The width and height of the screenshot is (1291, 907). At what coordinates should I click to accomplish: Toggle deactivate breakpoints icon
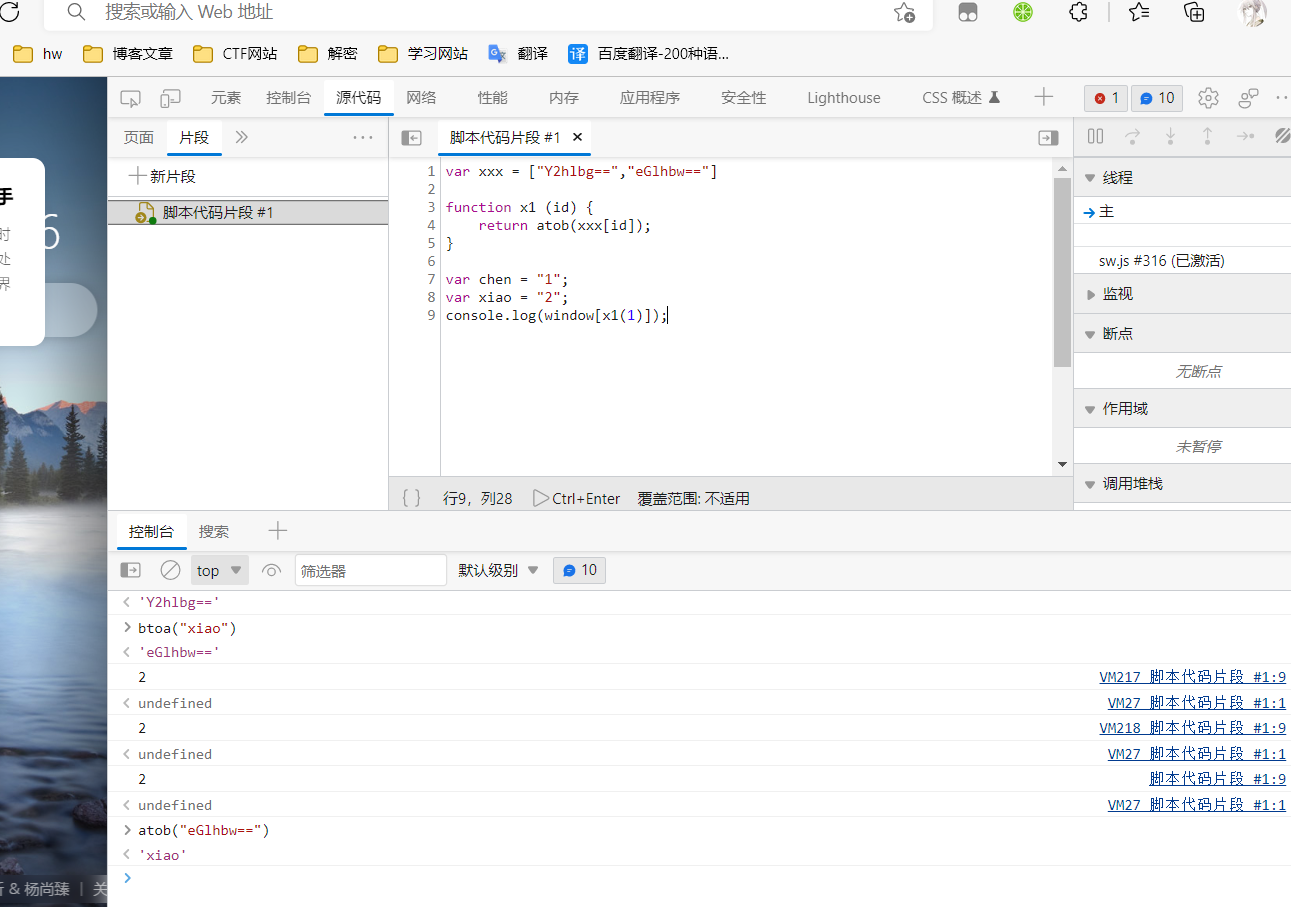tap(1282, 137)
